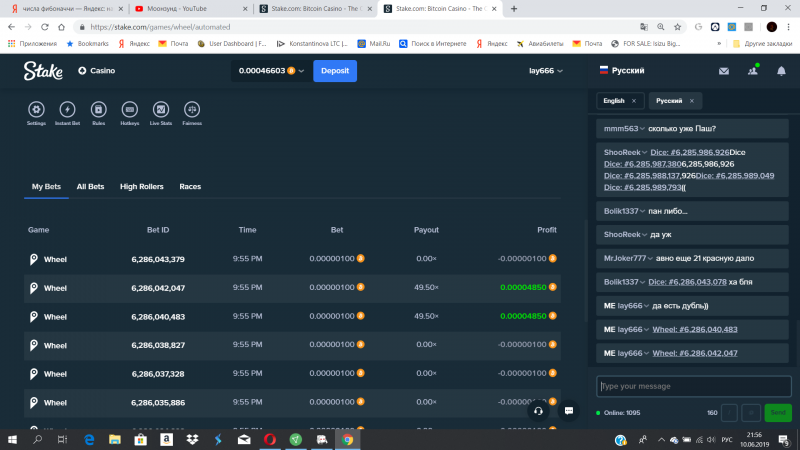Open Opera browser in taskbar
800x450 pixels.
270,440
